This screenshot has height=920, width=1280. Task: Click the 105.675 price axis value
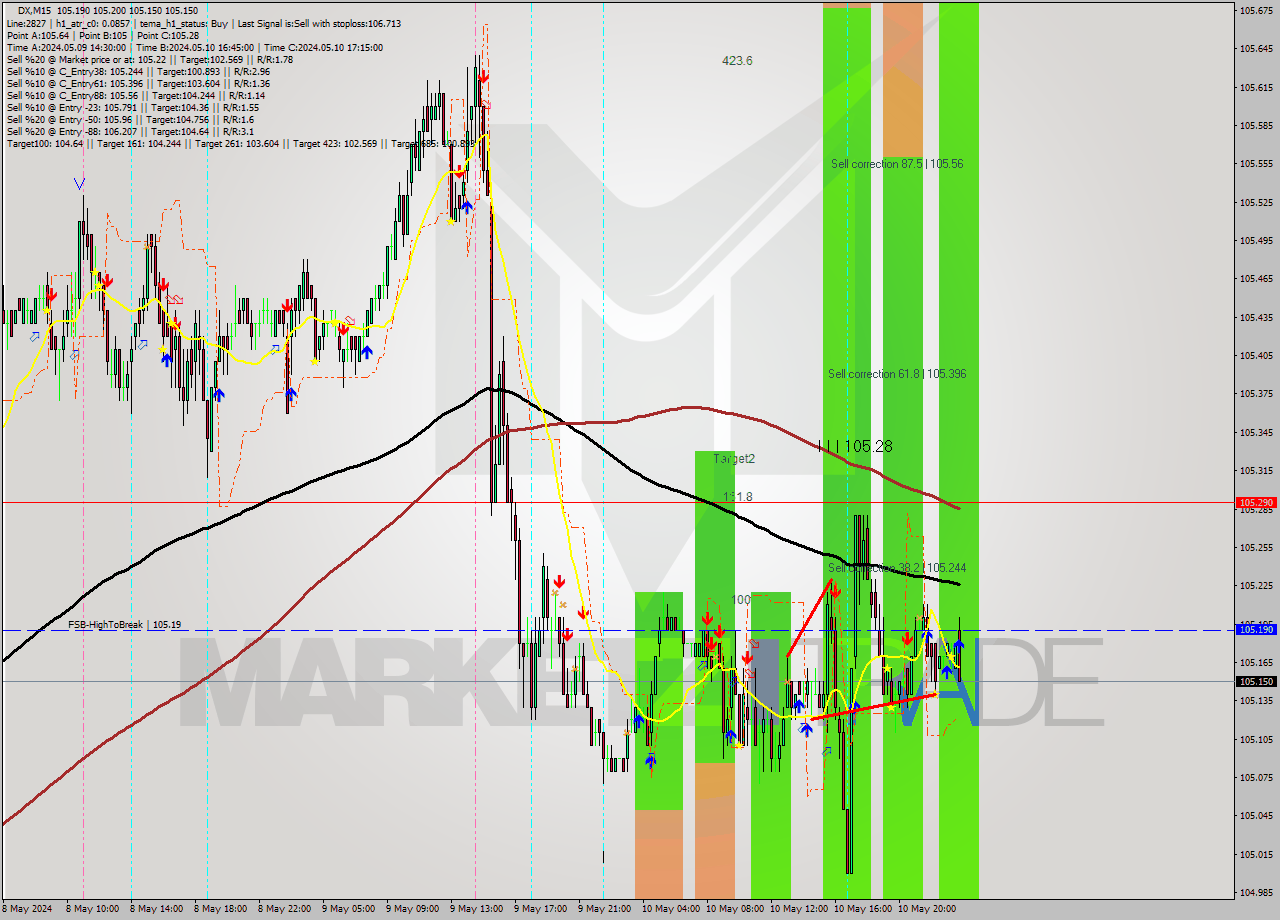click(1256, 10)
